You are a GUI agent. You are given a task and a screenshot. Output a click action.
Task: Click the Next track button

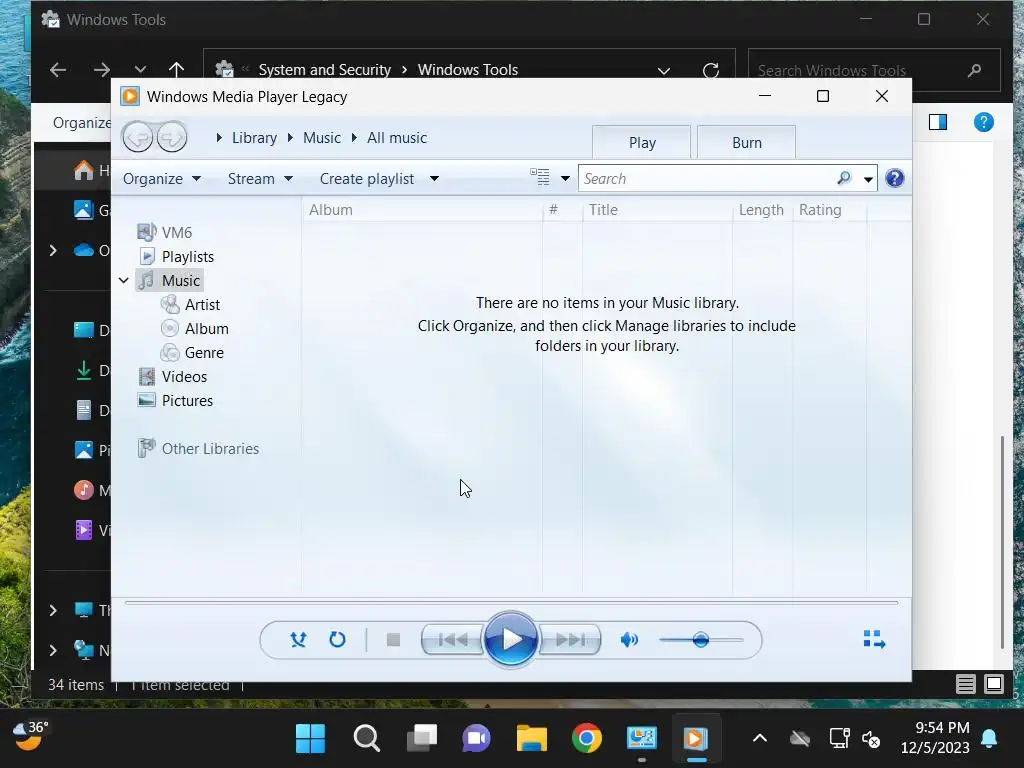pyautogui.click(x=569, y=640)
